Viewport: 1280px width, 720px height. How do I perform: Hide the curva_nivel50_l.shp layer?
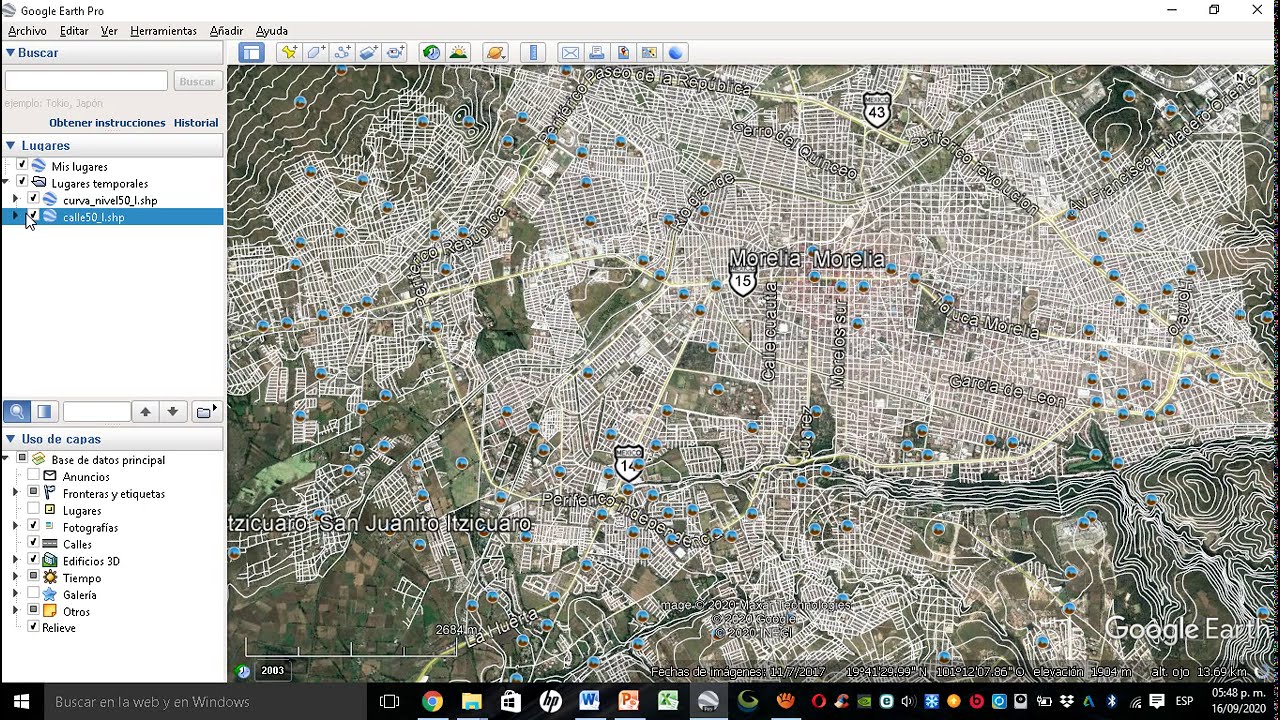33,200
